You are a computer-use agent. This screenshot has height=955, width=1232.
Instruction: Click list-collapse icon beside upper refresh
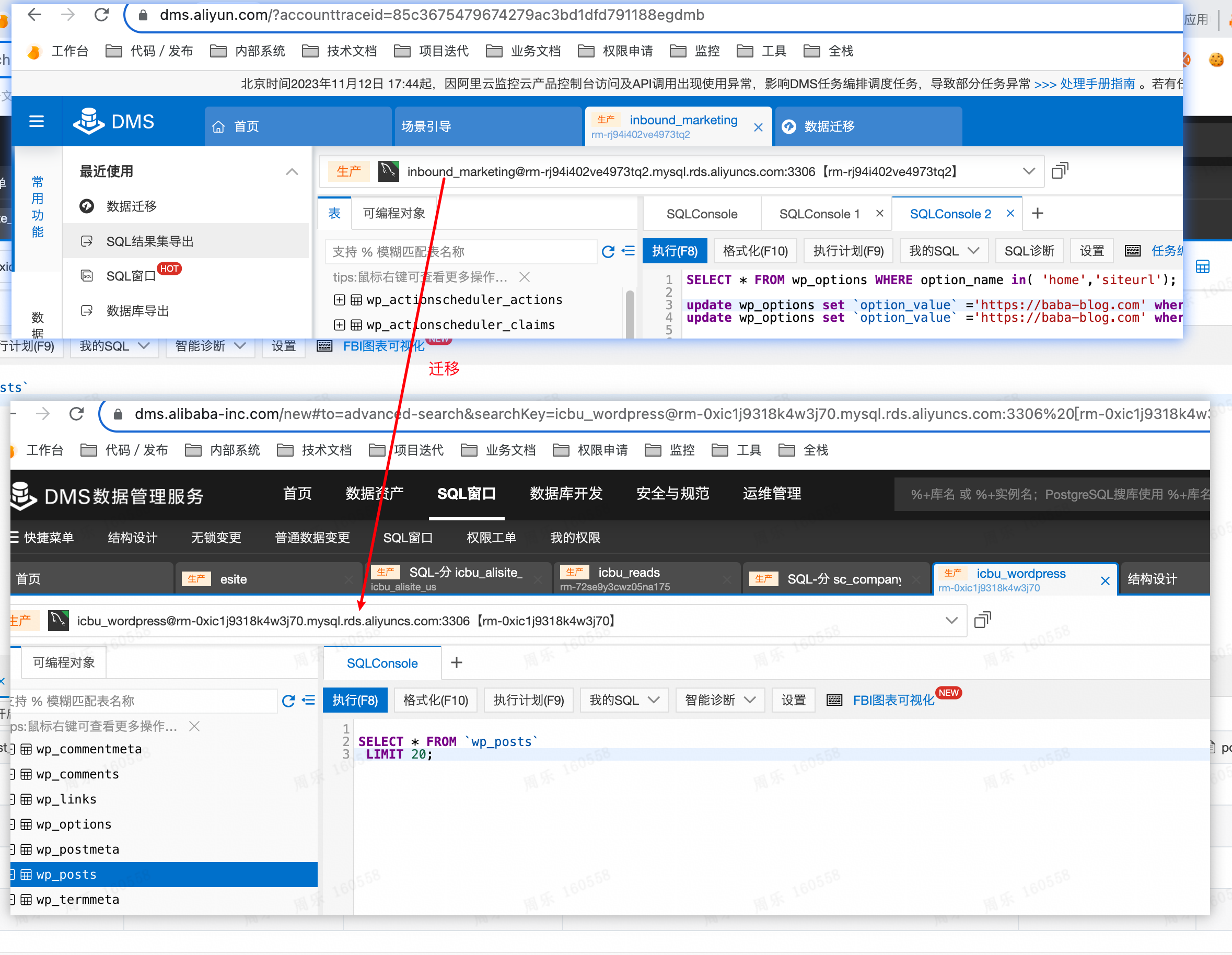click(x=628, y=251)
